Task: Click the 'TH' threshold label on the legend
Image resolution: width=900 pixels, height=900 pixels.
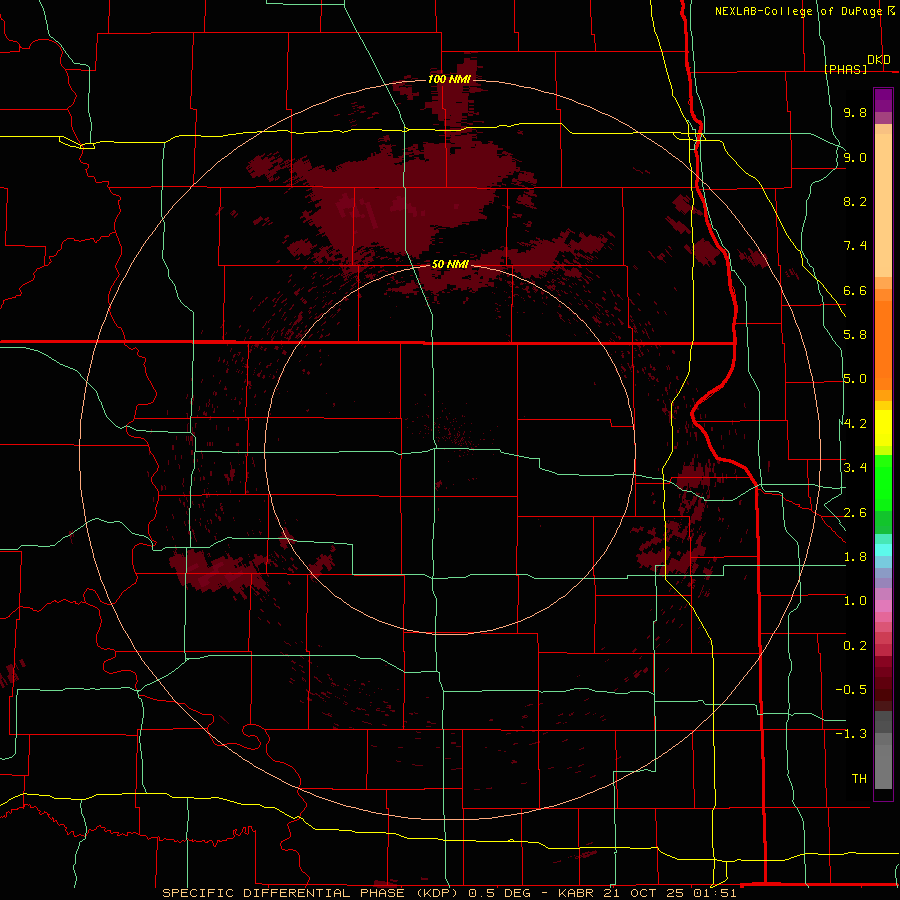Action: point(859,779)
